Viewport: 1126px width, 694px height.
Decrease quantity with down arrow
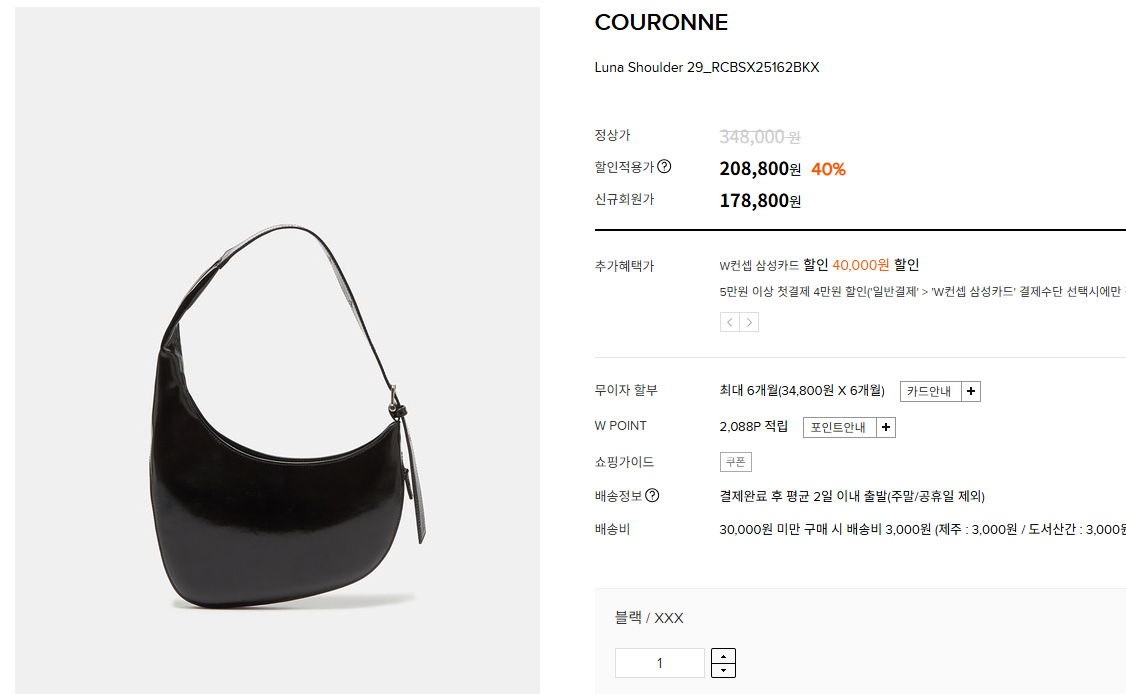pyautogui.click(x=723, y=670)
